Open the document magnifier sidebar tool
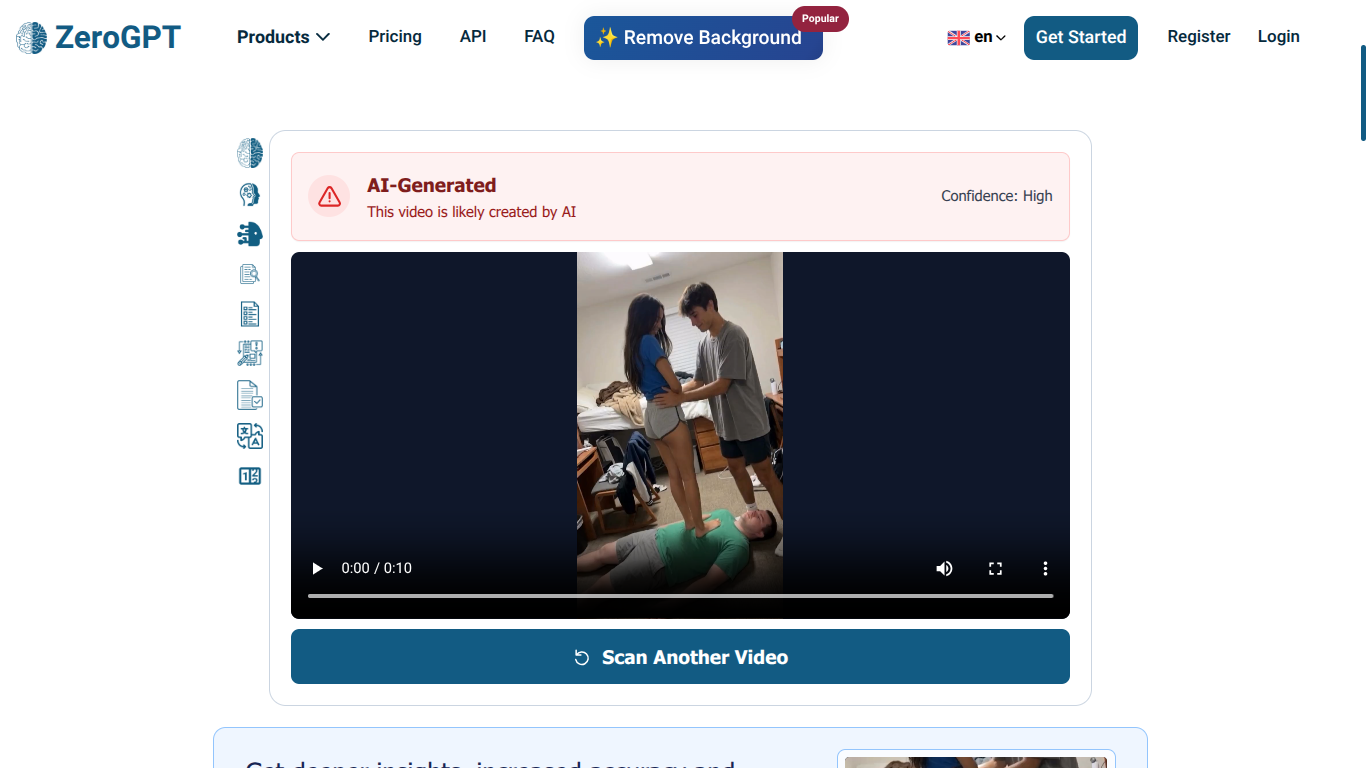The height and width of the screenshot is (768, 1366). tap(250, 274)
